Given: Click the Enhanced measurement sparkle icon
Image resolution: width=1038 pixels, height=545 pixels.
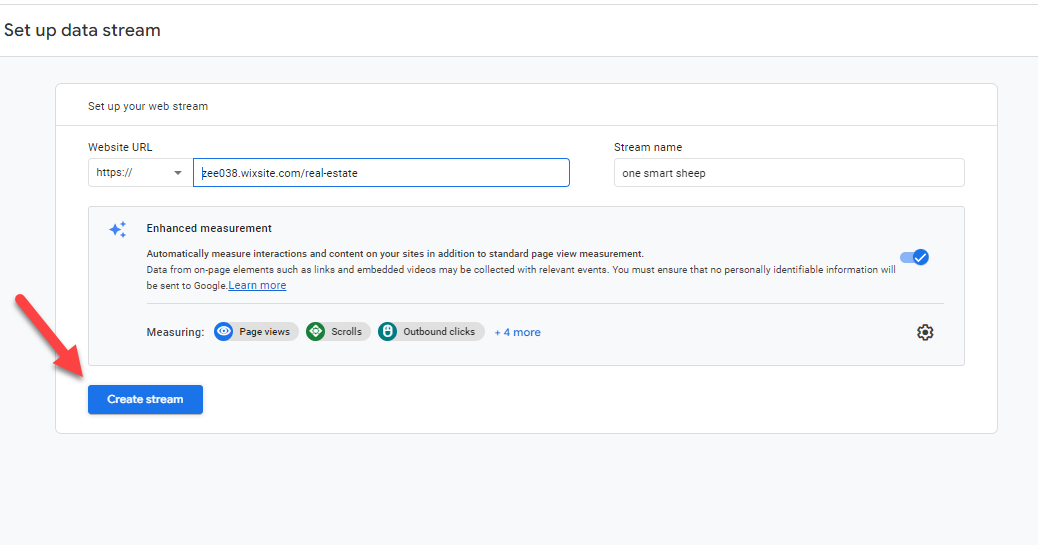Looking at the screenshot, I should click(x=118, y=229).
